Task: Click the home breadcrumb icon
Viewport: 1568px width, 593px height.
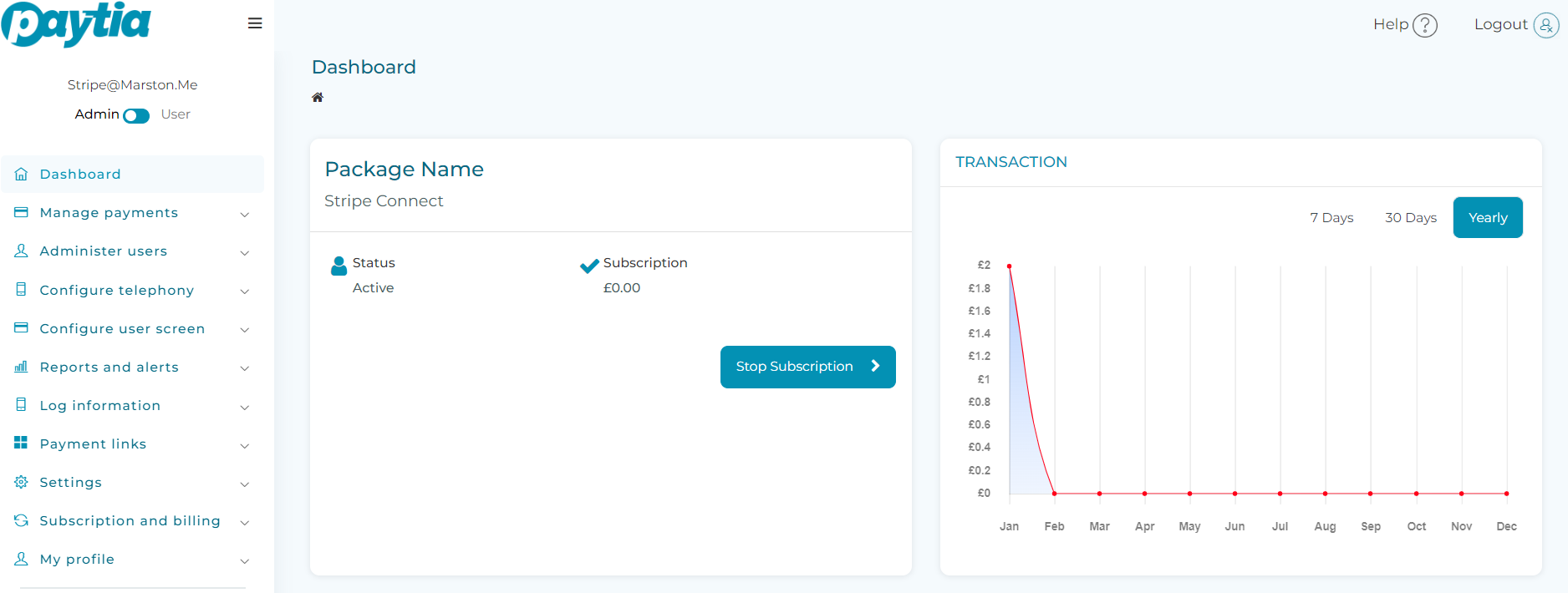Action: pos(318,98)
